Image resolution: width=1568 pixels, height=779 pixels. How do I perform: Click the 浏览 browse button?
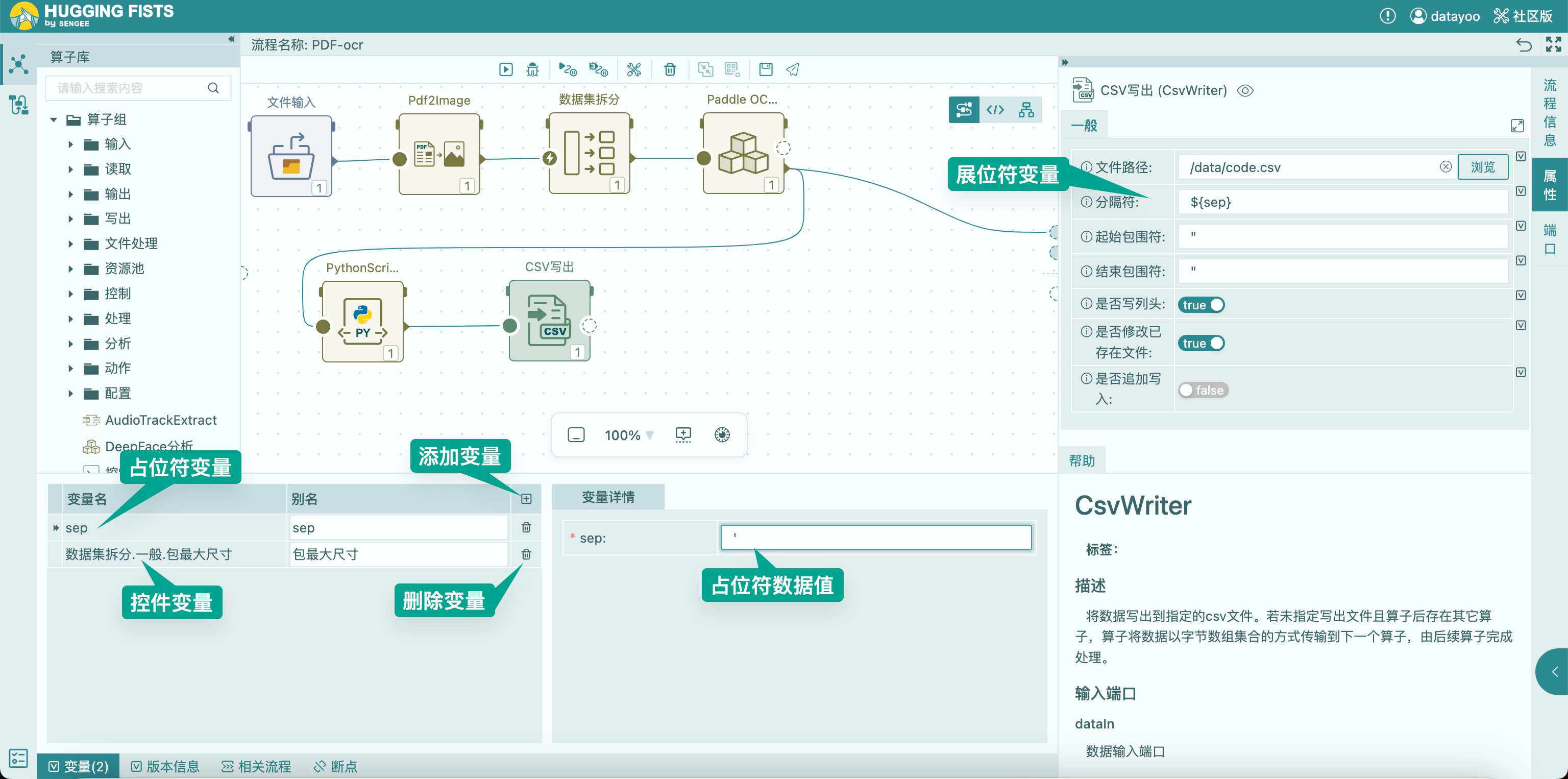[x=1482, y=167]
